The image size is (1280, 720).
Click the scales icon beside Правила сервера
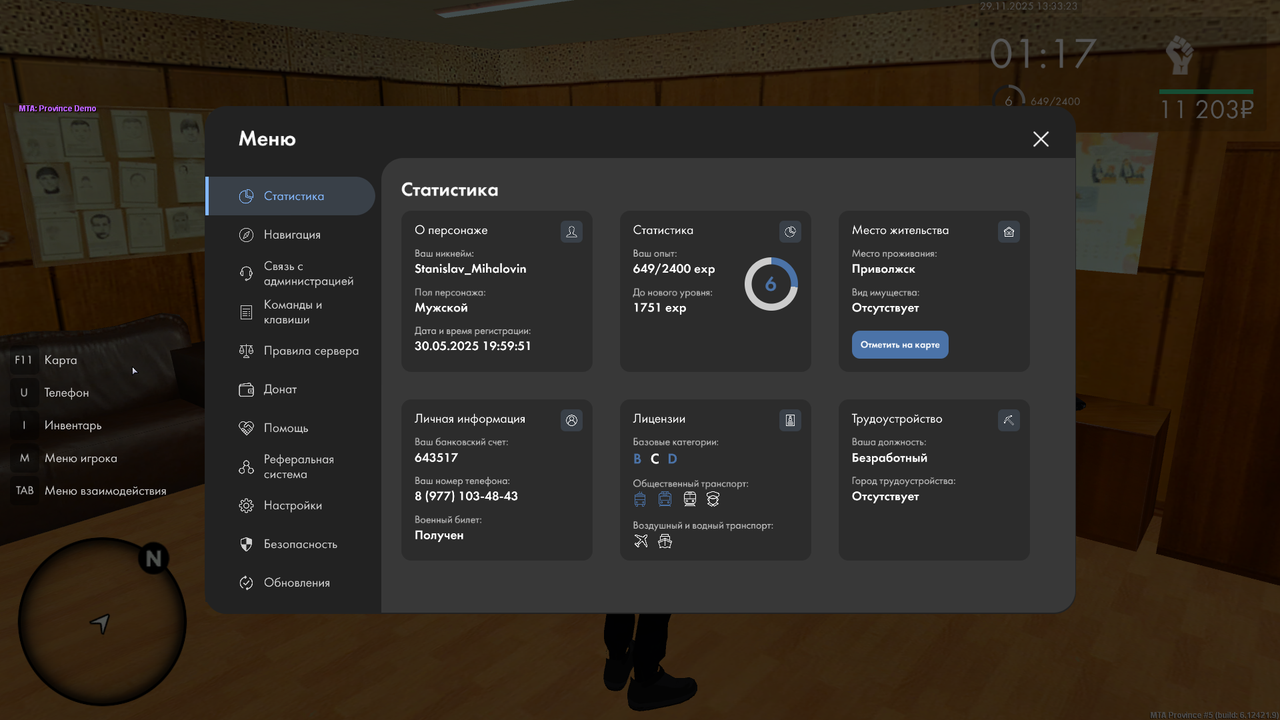tap(246, 351)
